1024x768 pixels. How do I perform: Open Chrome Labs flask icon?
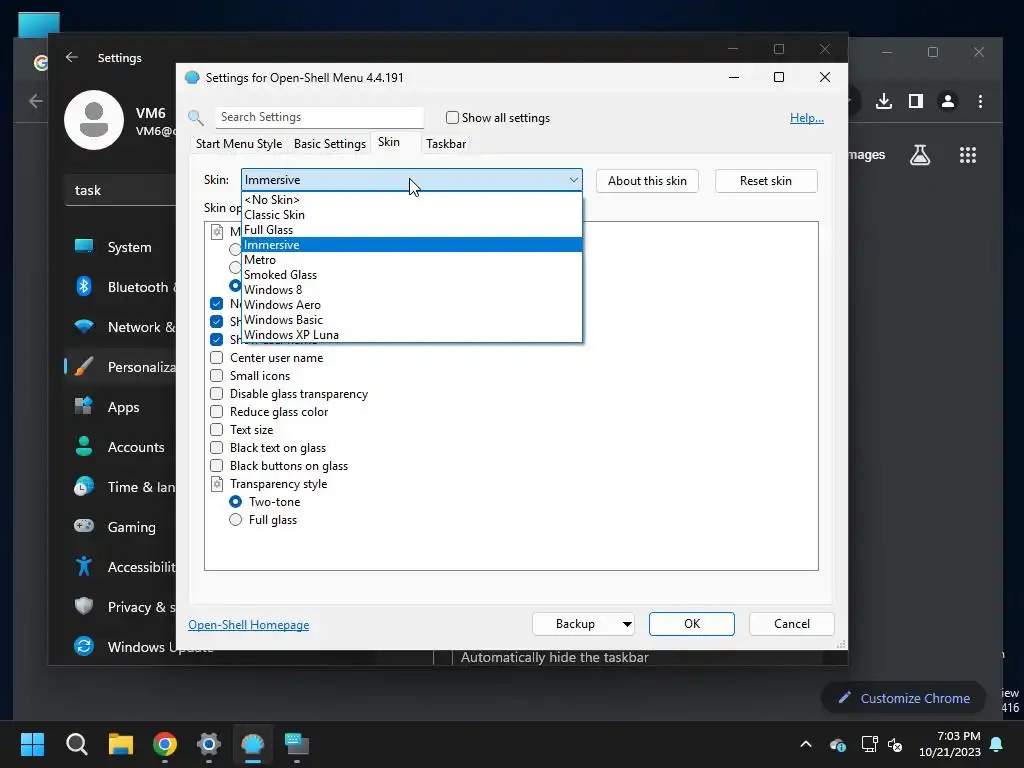[920, 155]
